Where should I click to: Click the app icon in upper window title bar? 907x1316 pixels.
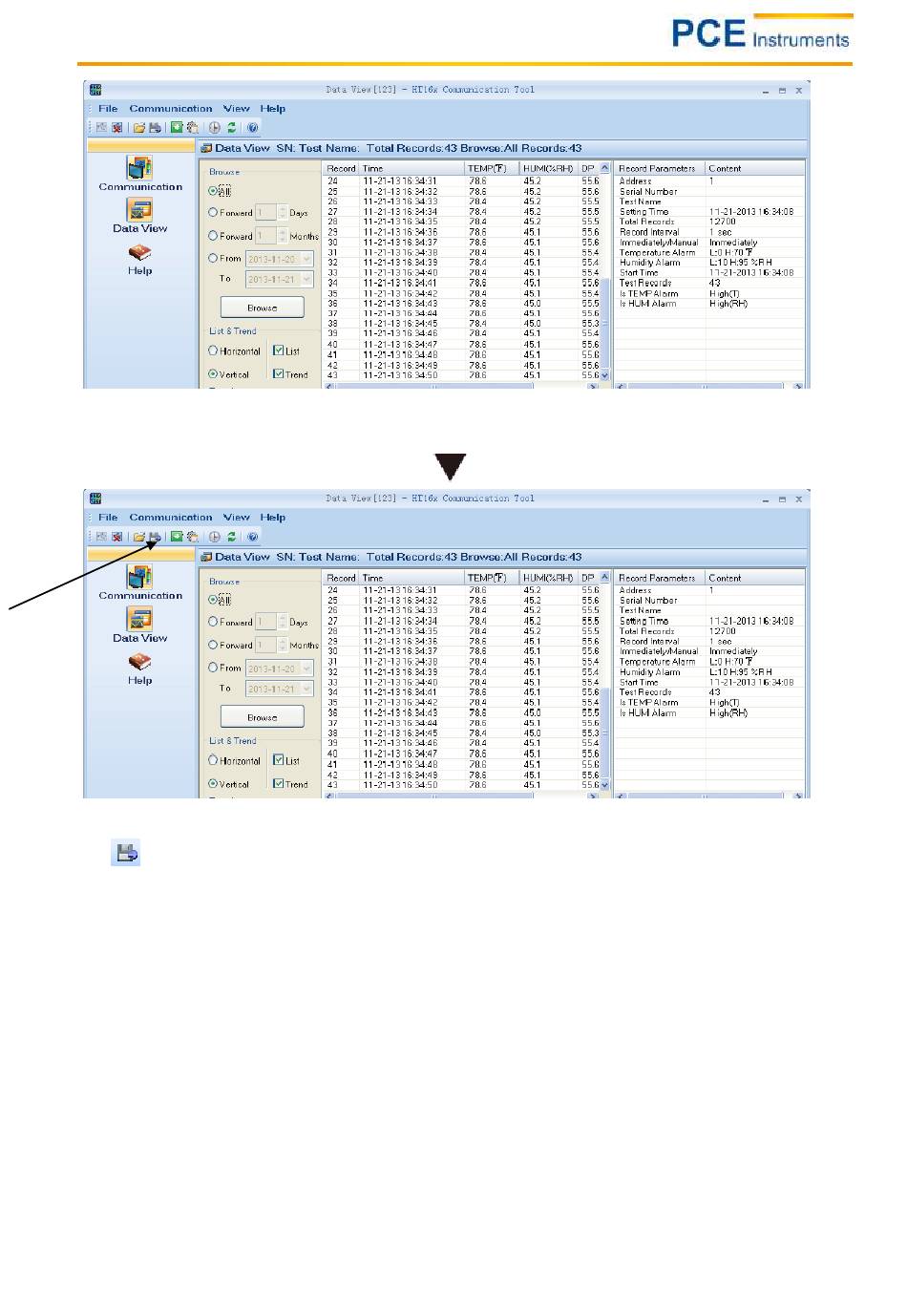tap(95, 90)
